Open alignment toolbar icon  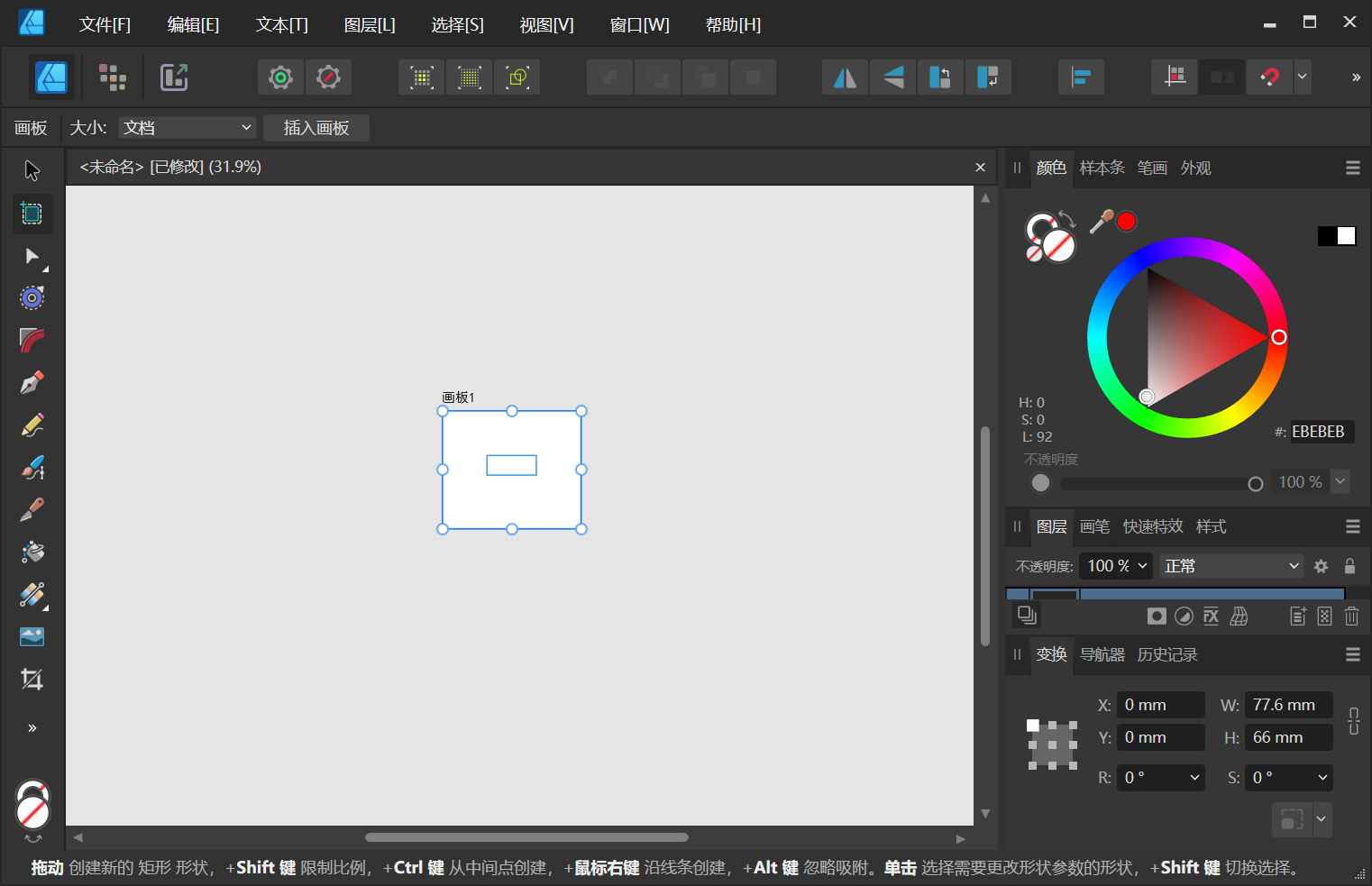click(x=1081, y=78)
